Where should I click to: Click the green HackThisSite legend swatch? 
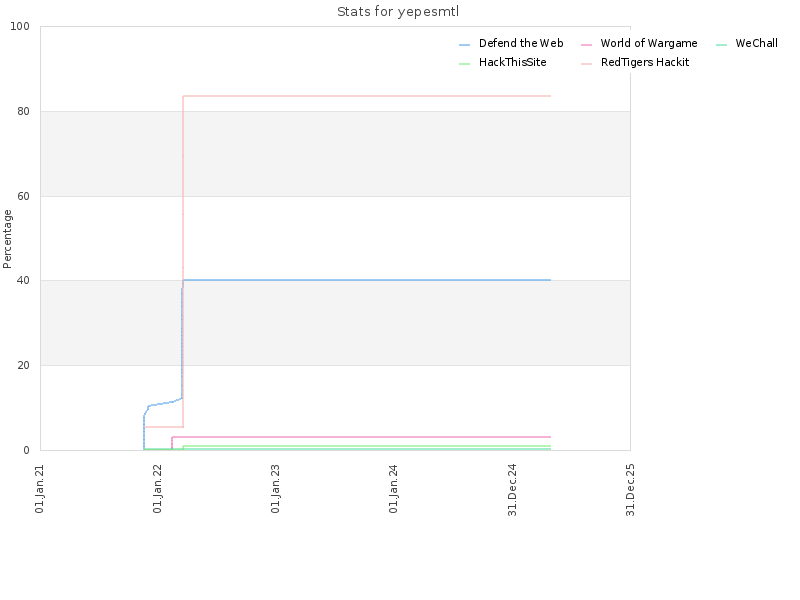point(464,64)
